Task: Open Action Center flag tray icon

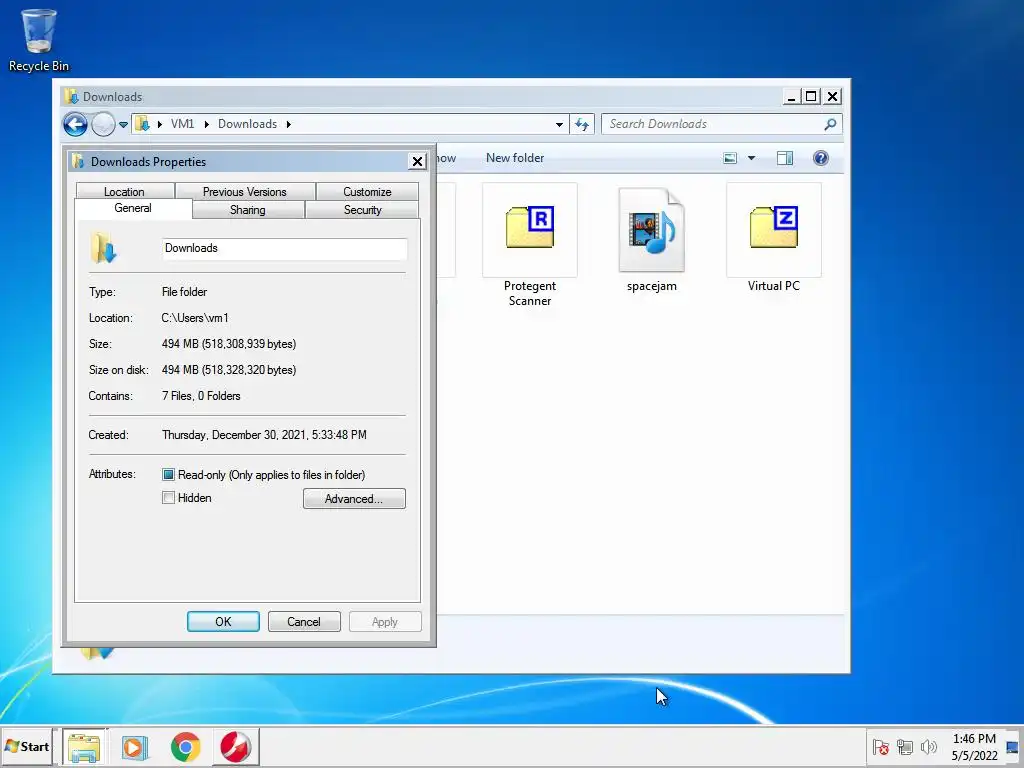Action: coord(880,746)
